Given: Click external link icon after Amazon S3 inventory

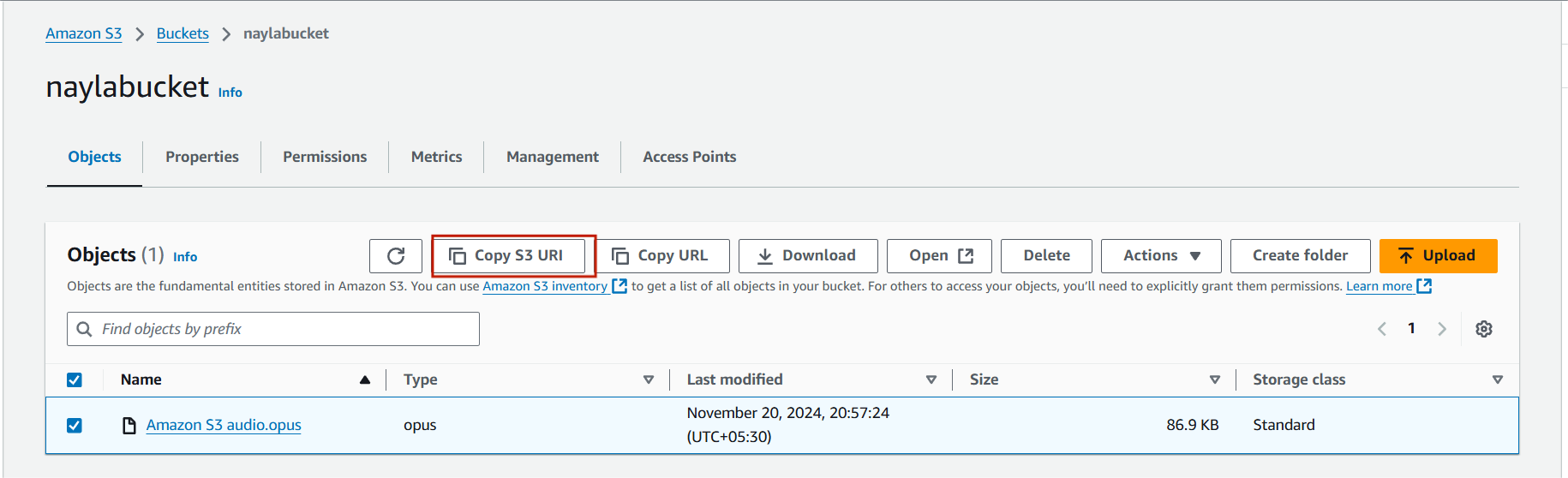Looking at the screenshot, I should [619, 286].
